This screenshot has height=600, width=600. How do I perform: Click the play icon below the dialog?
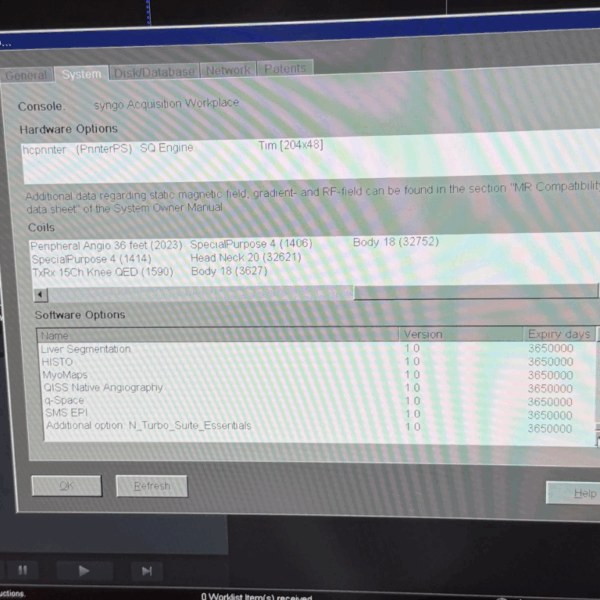click(x=84, y=571)
